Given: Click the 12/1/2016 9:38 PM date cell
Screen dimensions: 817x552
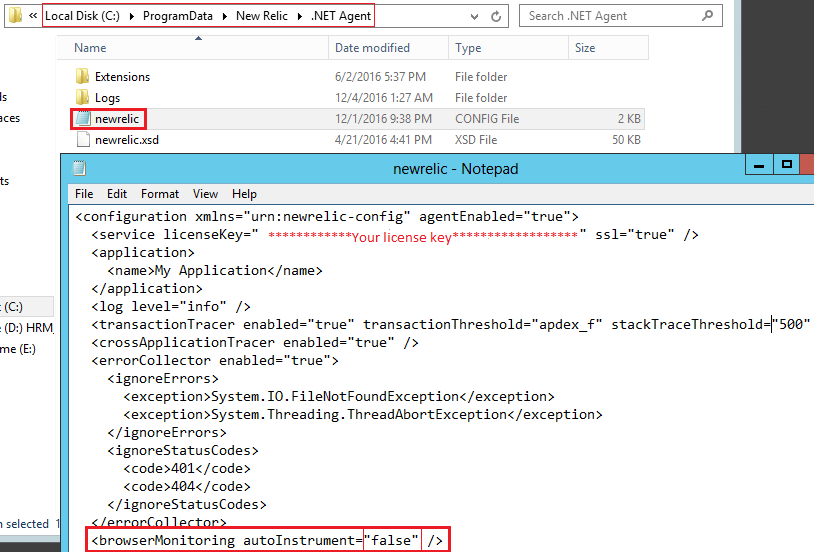Looking at the screenshot, I should (x=383, y=119).
